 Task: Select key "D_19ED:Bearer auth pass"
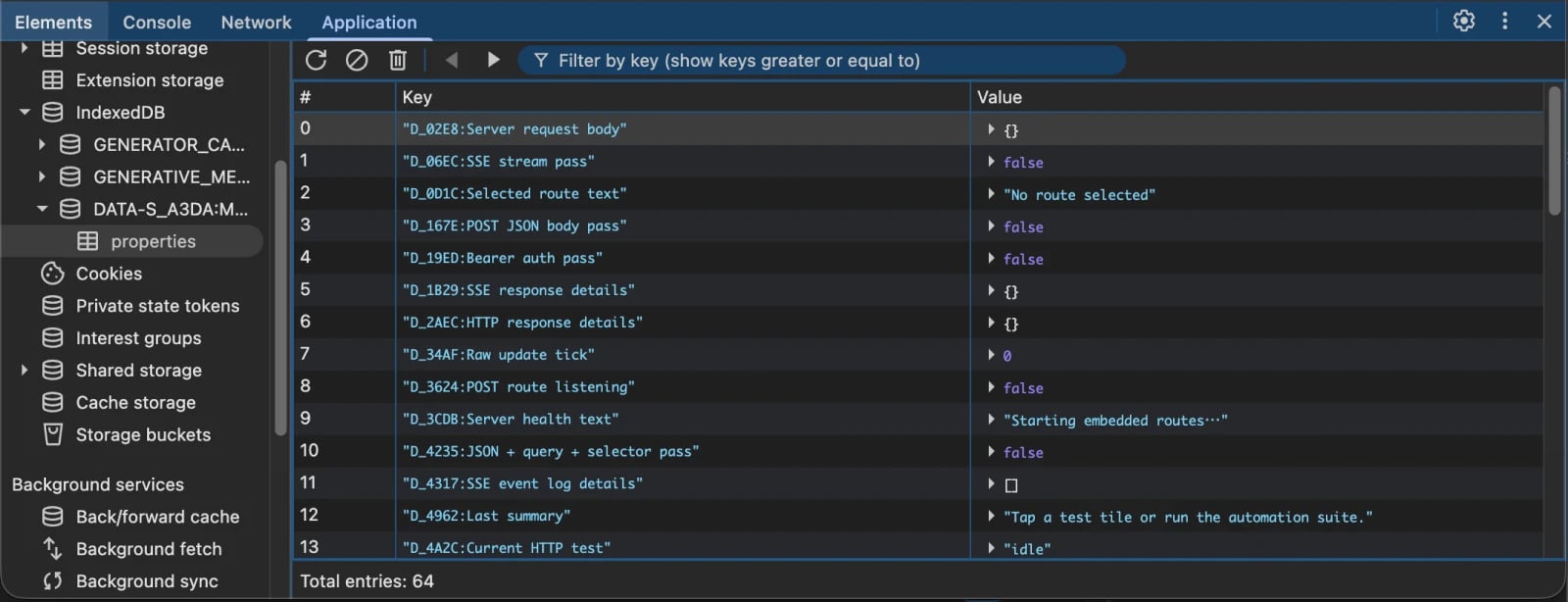coord(502,258)
